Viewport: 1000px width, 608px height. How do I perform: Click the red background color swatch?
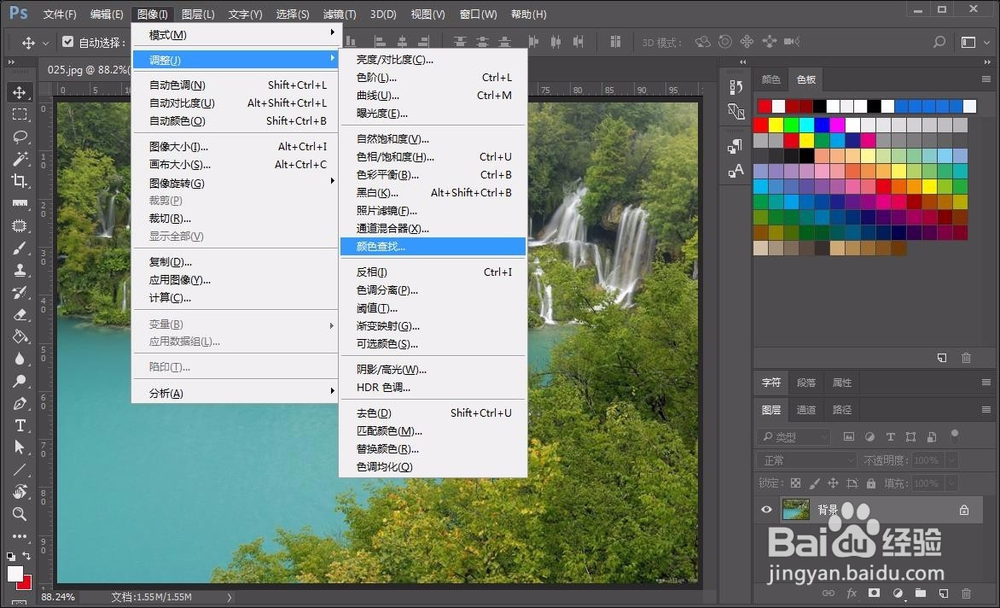pos(24,582)
